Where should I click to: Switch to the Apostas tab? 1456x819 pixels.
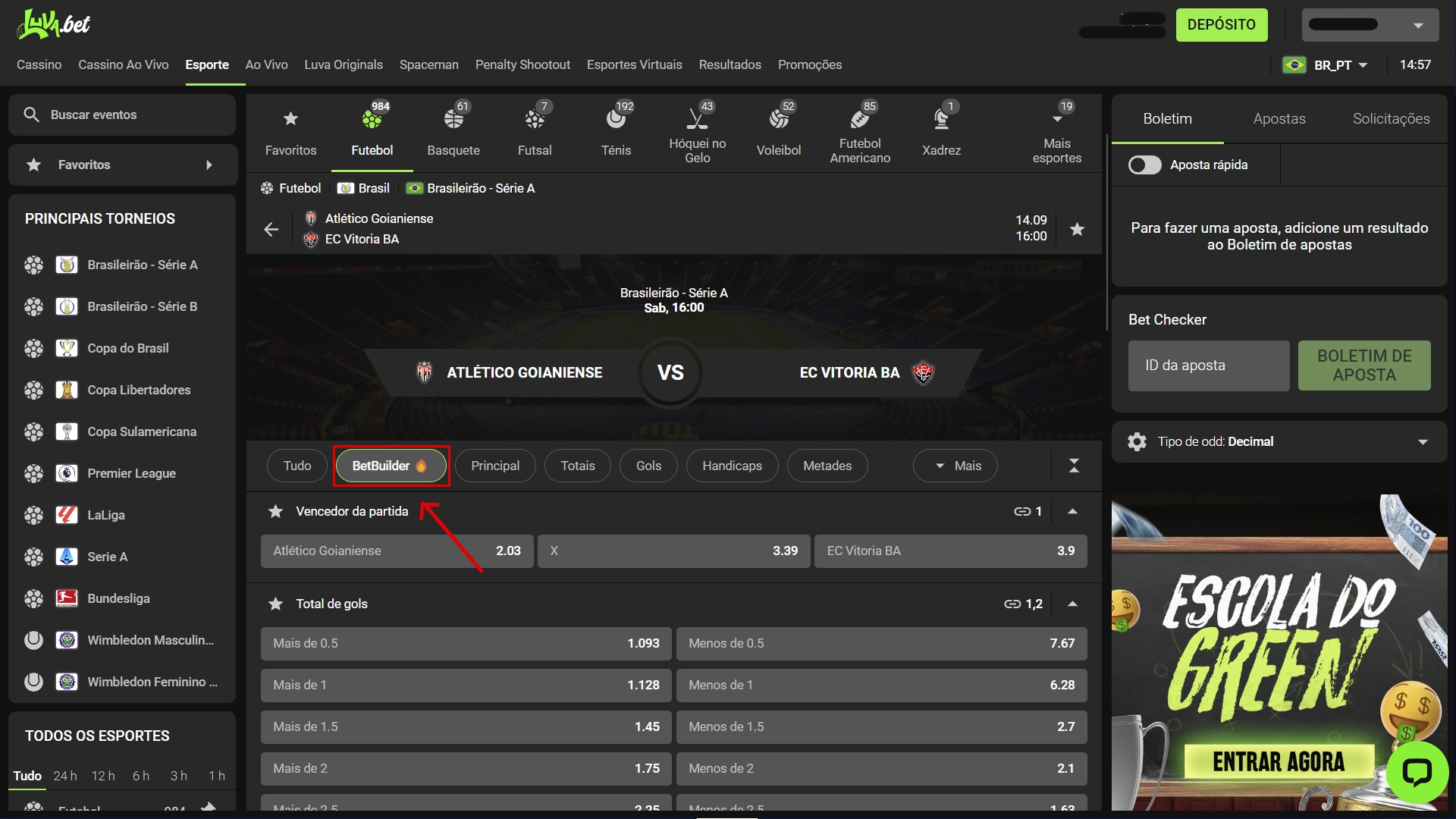point(1279,119)
